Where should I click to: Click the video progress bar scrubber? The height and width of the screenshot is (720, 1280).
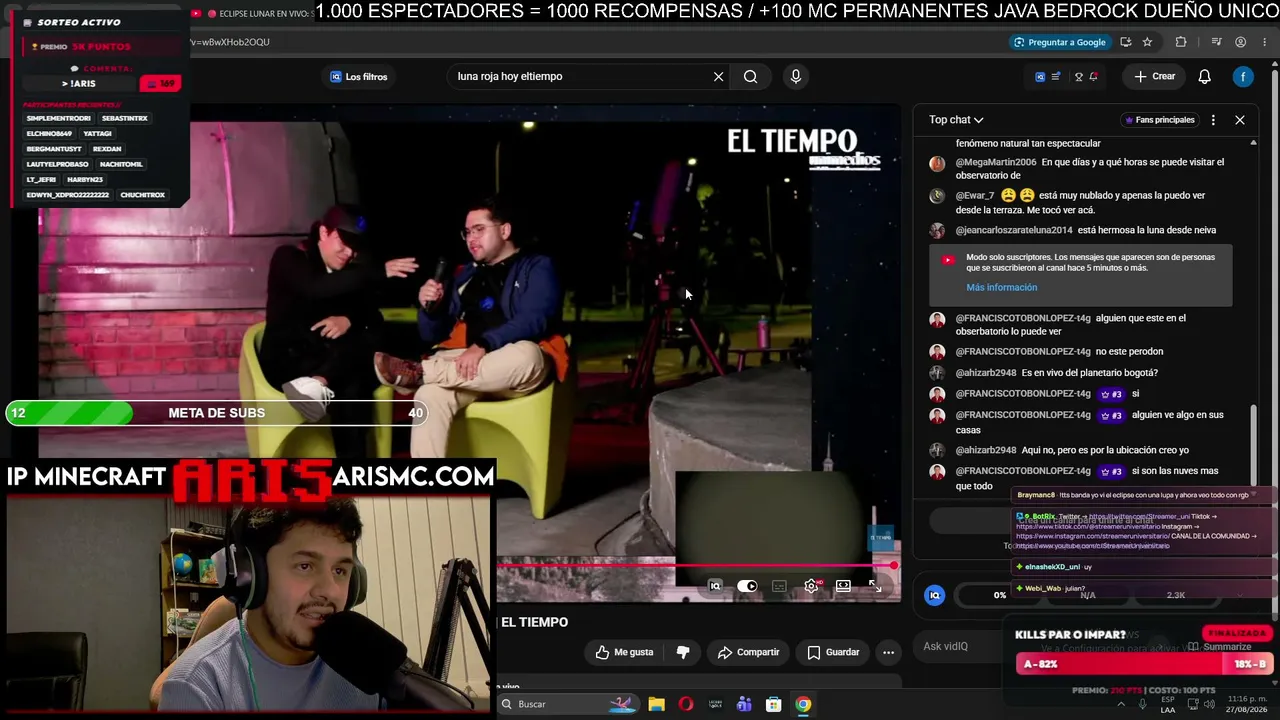coord(893,566)
